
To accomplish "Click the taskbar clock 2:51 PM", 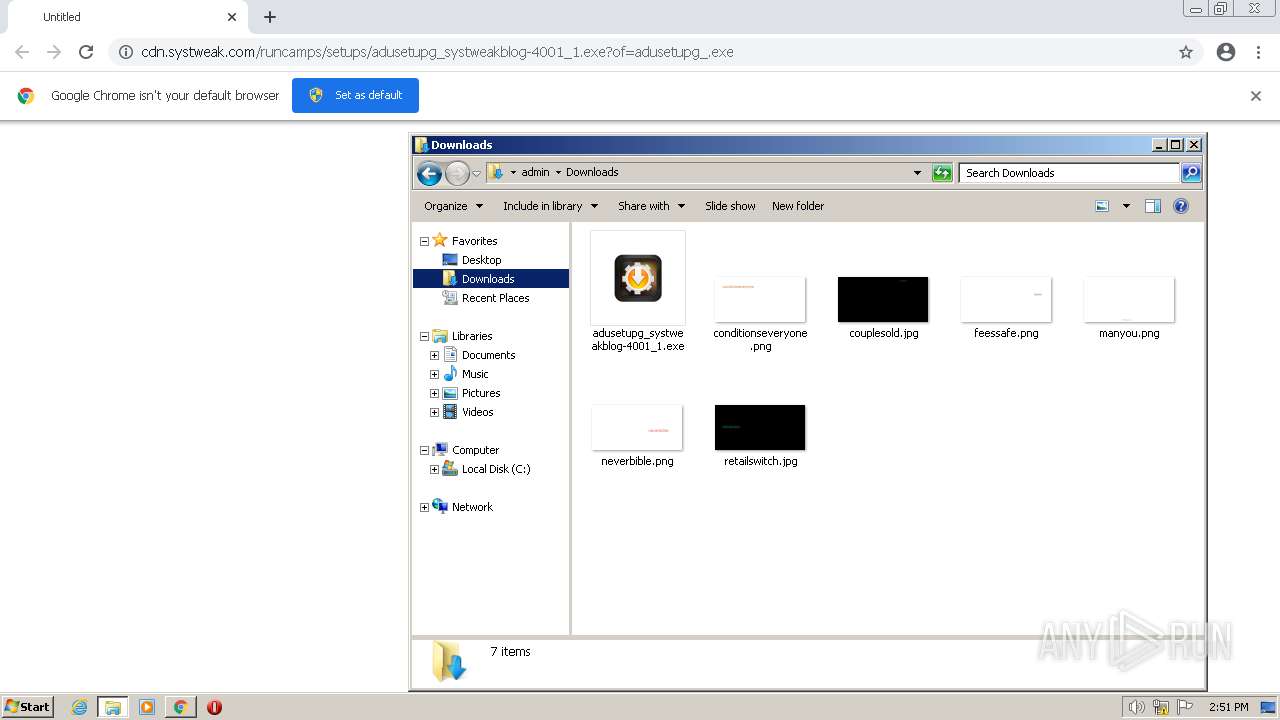I will (x=1229, y=707).
